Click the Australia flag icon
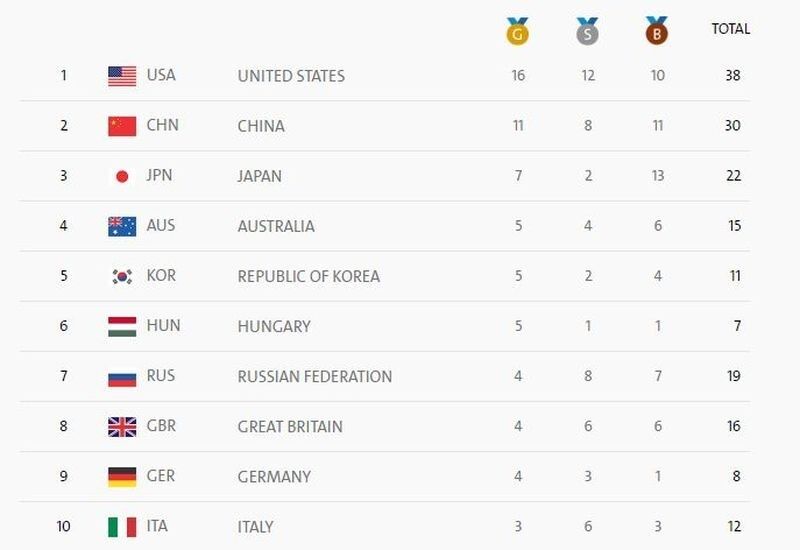 coord(122,226)
